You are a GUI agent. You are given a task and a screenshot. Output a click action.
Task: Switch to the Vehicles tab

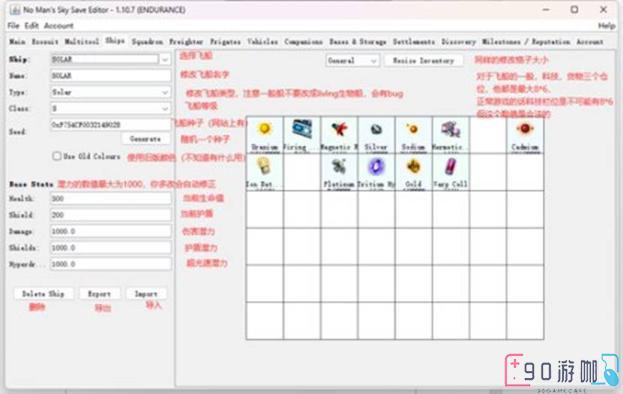click(x=262, y=42)
